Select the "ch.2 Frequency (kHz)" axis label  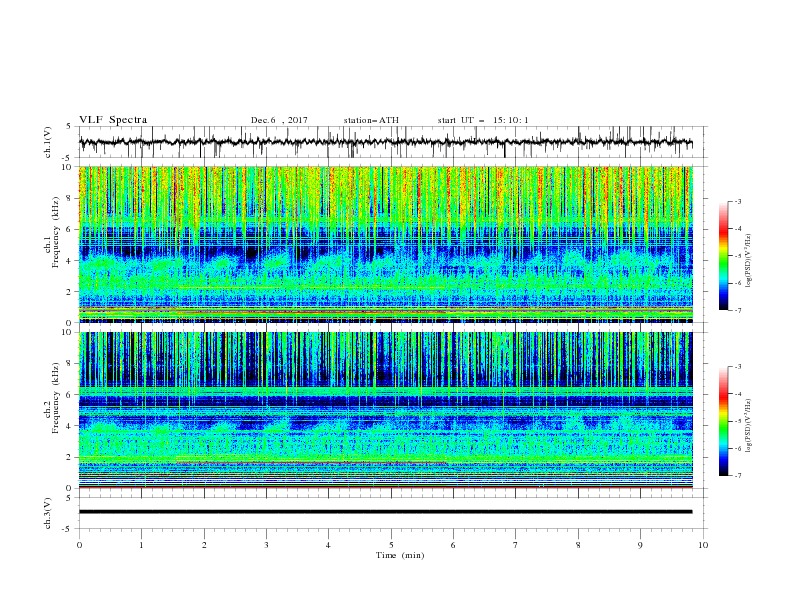(52, 411)
